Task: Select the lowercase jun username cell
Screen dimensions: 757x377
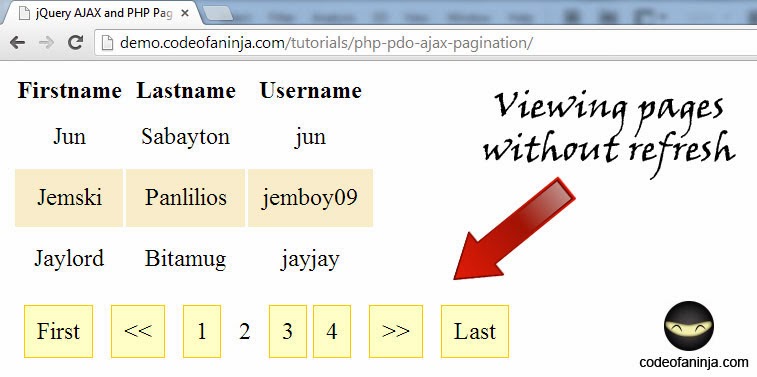Action: [310, 137]
